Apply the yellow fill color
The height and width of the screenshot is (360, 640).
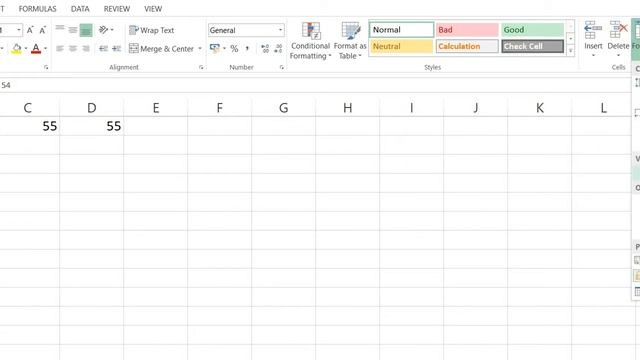pos(16,49)
